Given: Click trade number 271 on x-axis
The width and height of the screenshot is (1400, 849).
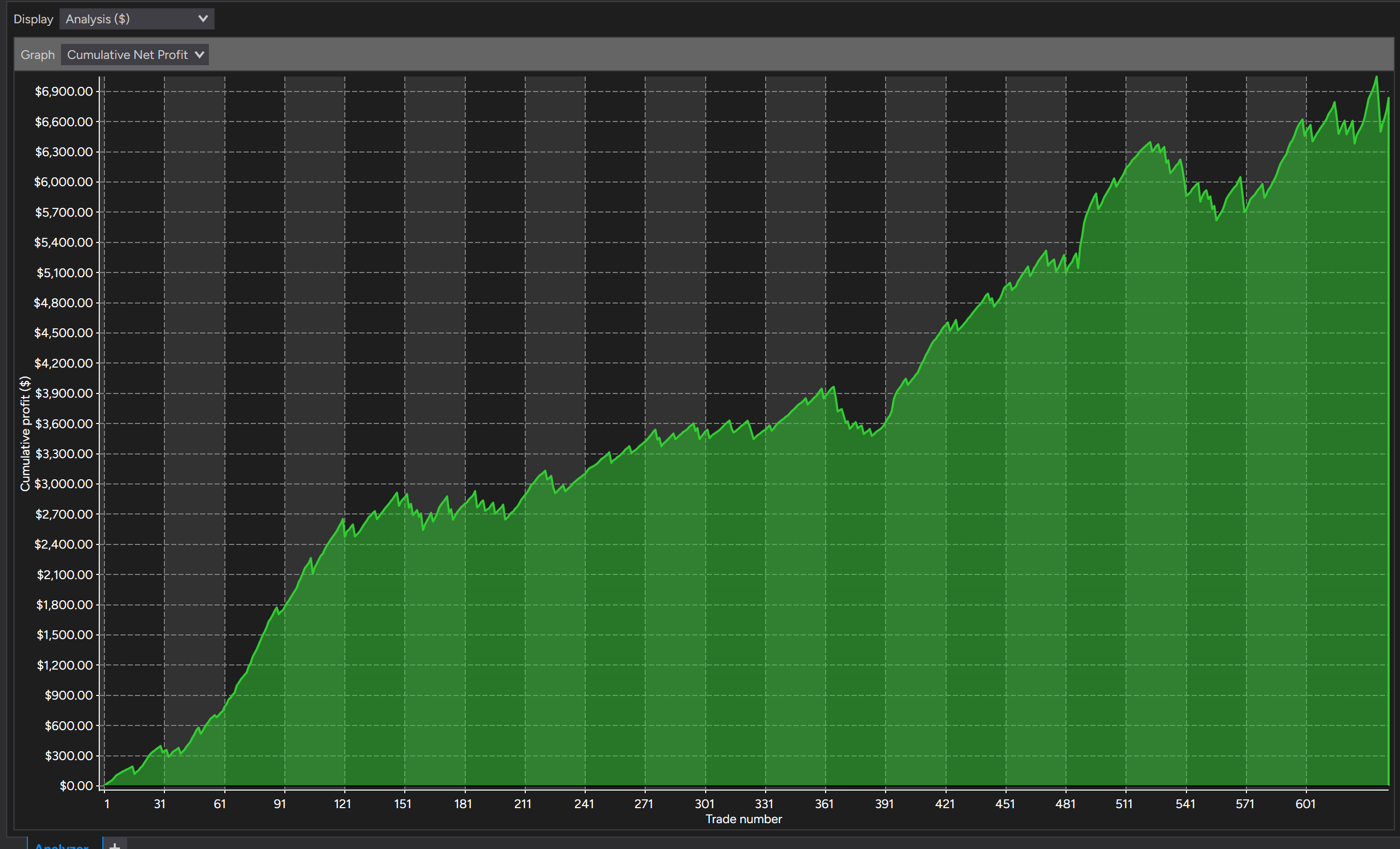Looking at the screenshot, I should click(644, 804).
